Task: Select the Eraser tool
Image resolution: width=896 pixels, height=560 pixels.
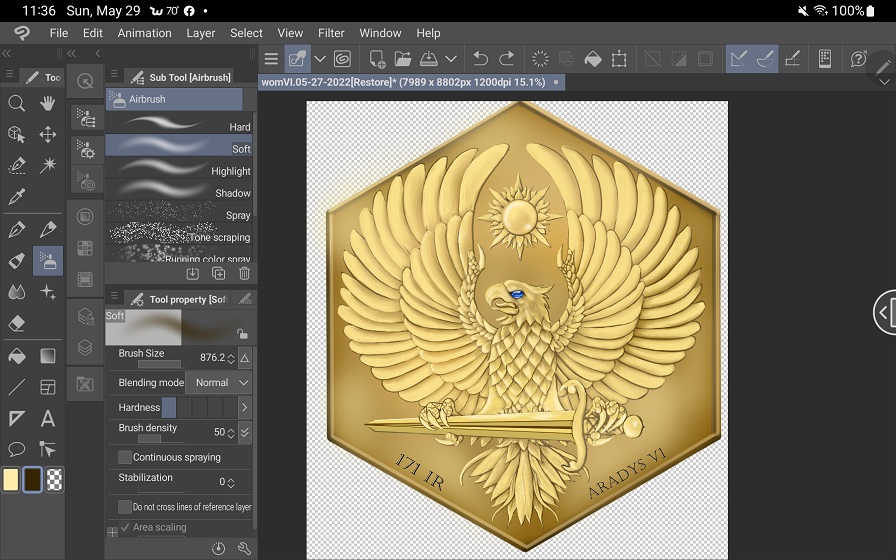Action: coord(16,323)
